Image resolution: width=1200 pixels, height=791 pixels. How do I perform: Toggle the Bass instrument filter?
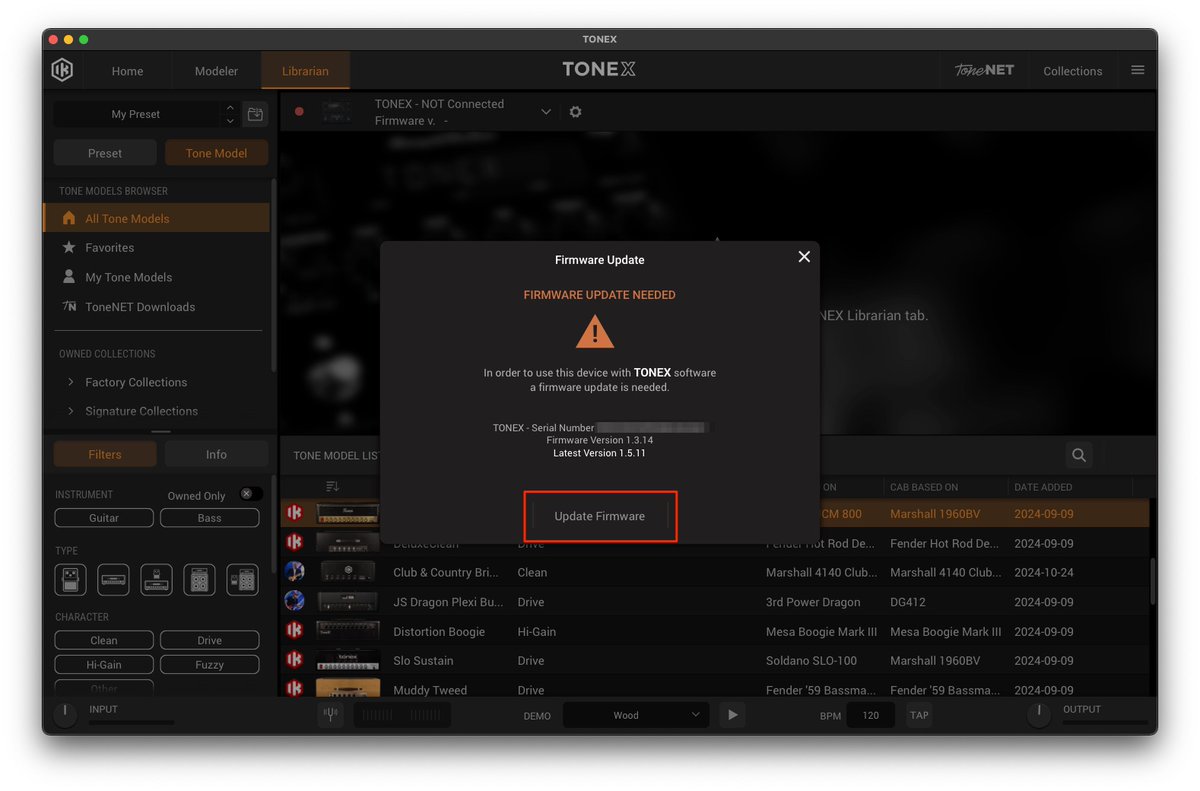click(x=210, y=518)
